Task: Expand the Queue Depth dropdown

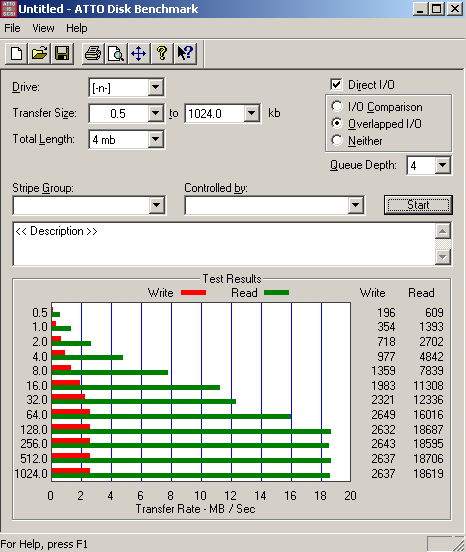Action: (x=442, y=165)
